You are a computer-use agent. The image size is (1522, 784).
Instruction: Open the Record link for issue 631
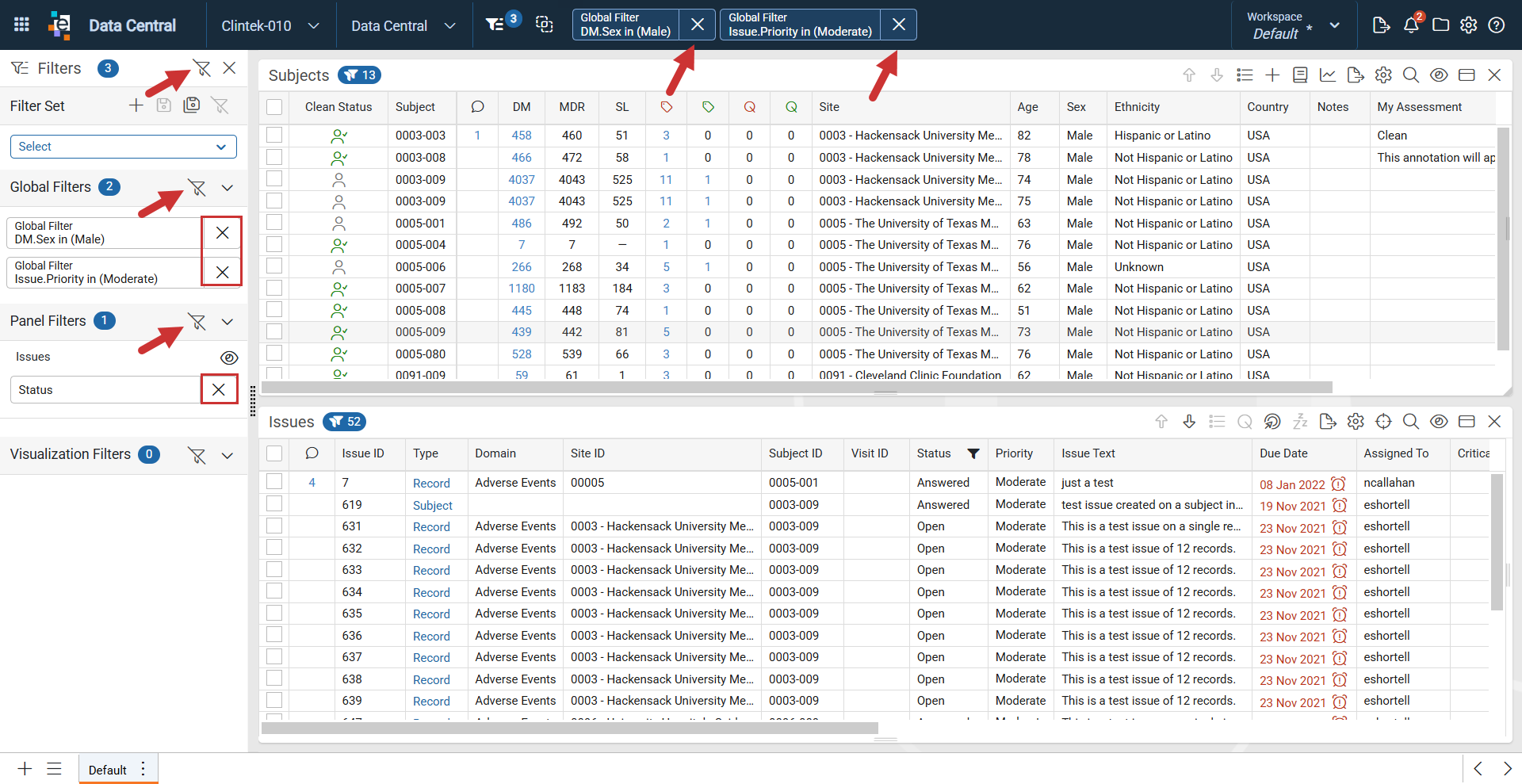pos(431,526)
